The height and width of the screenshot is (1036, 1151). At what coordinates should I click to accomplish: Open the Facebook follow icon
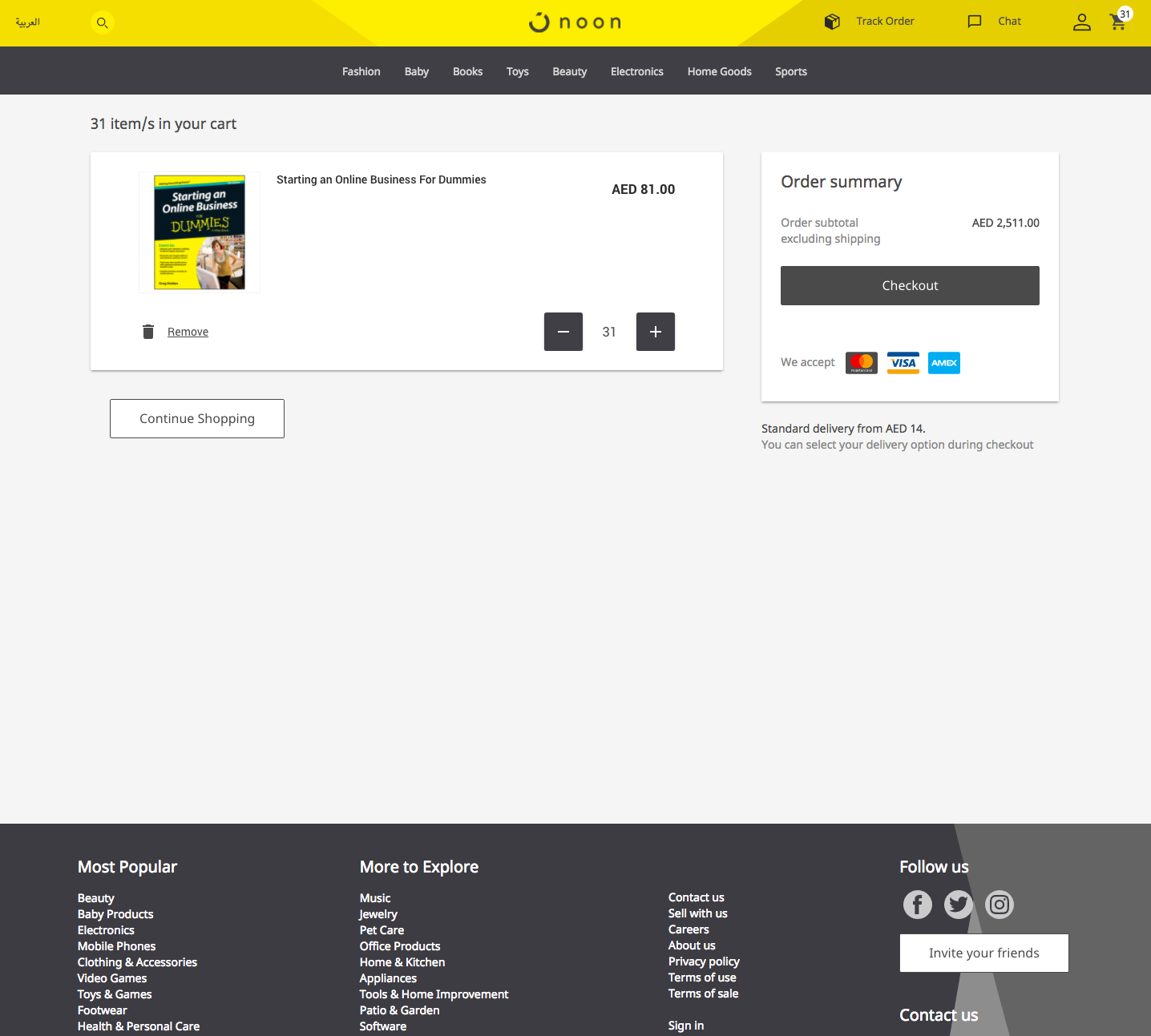click(x=918, y=905)
